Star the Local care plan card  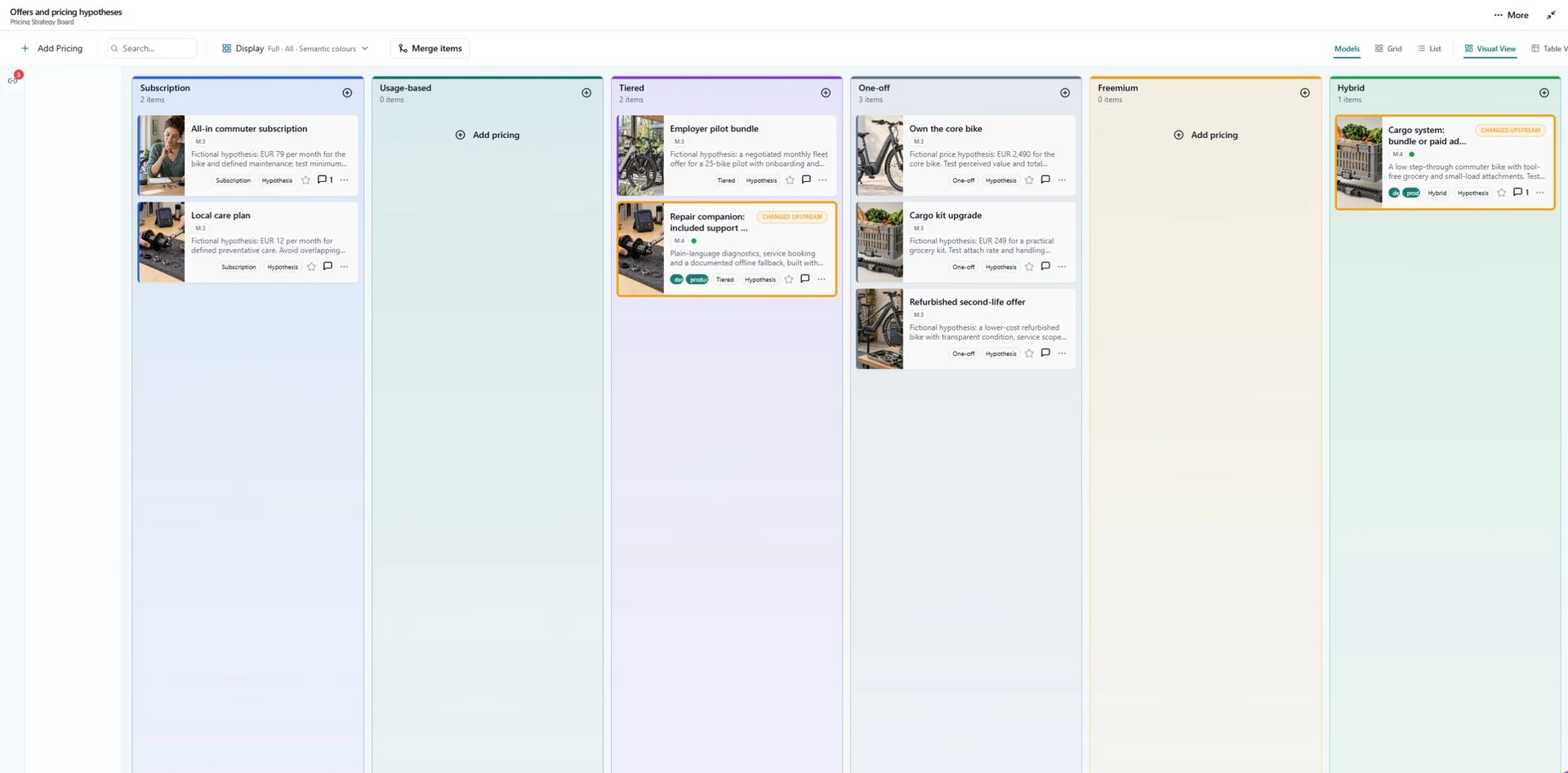311,267
